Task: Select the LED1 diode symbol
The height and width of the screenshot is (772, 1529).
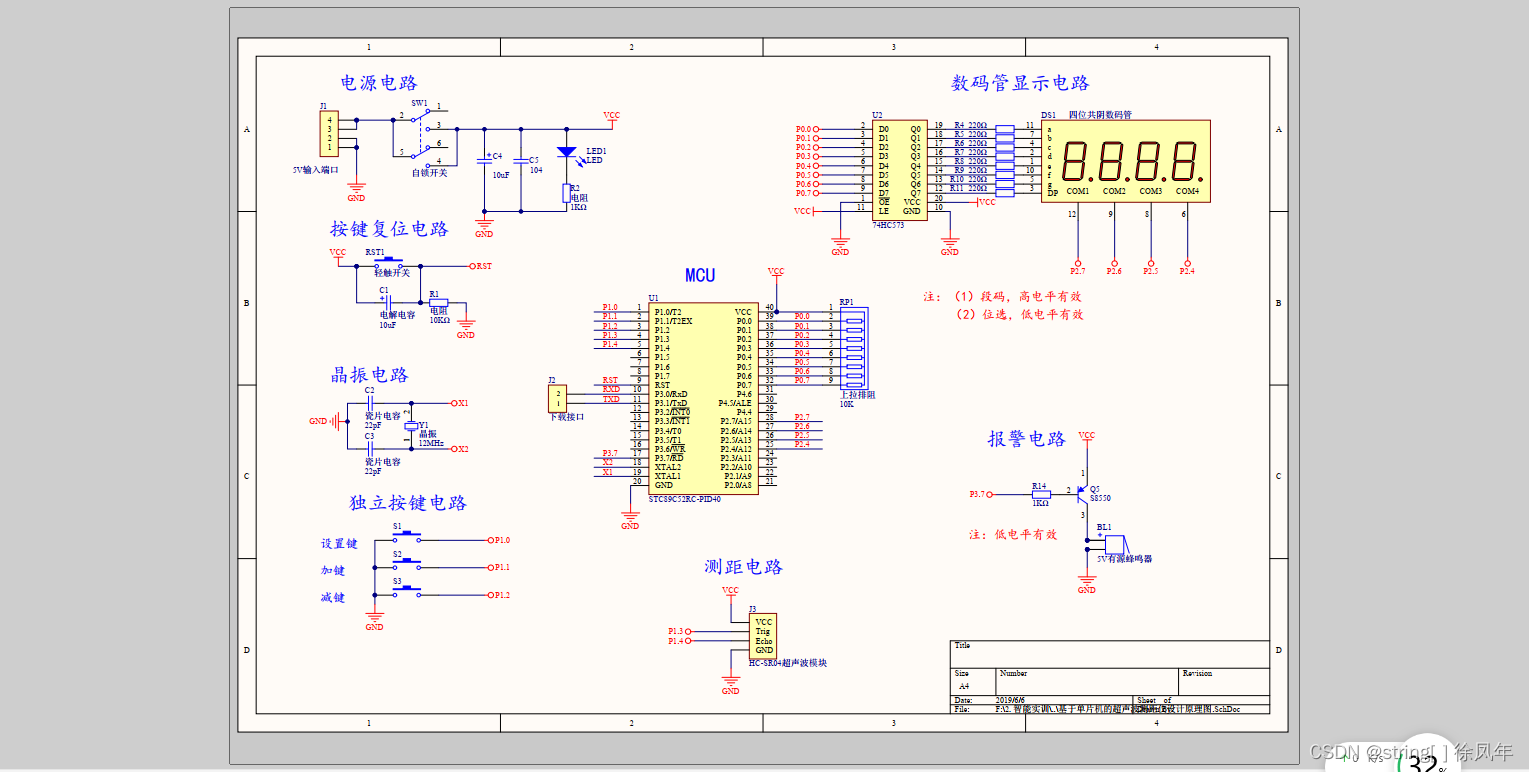Action: coord(567,153)
